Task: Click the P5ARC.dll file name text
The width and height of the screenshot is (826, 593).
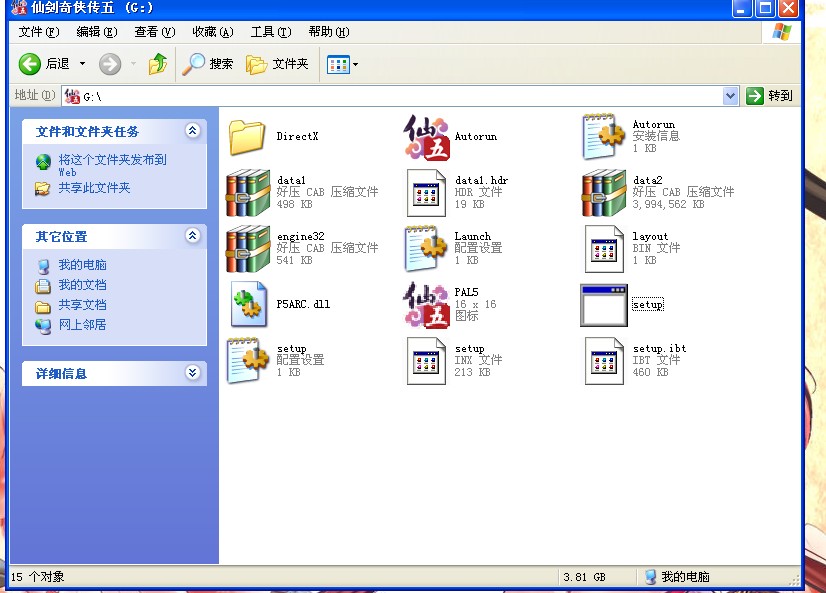Action: click(303, 304)
